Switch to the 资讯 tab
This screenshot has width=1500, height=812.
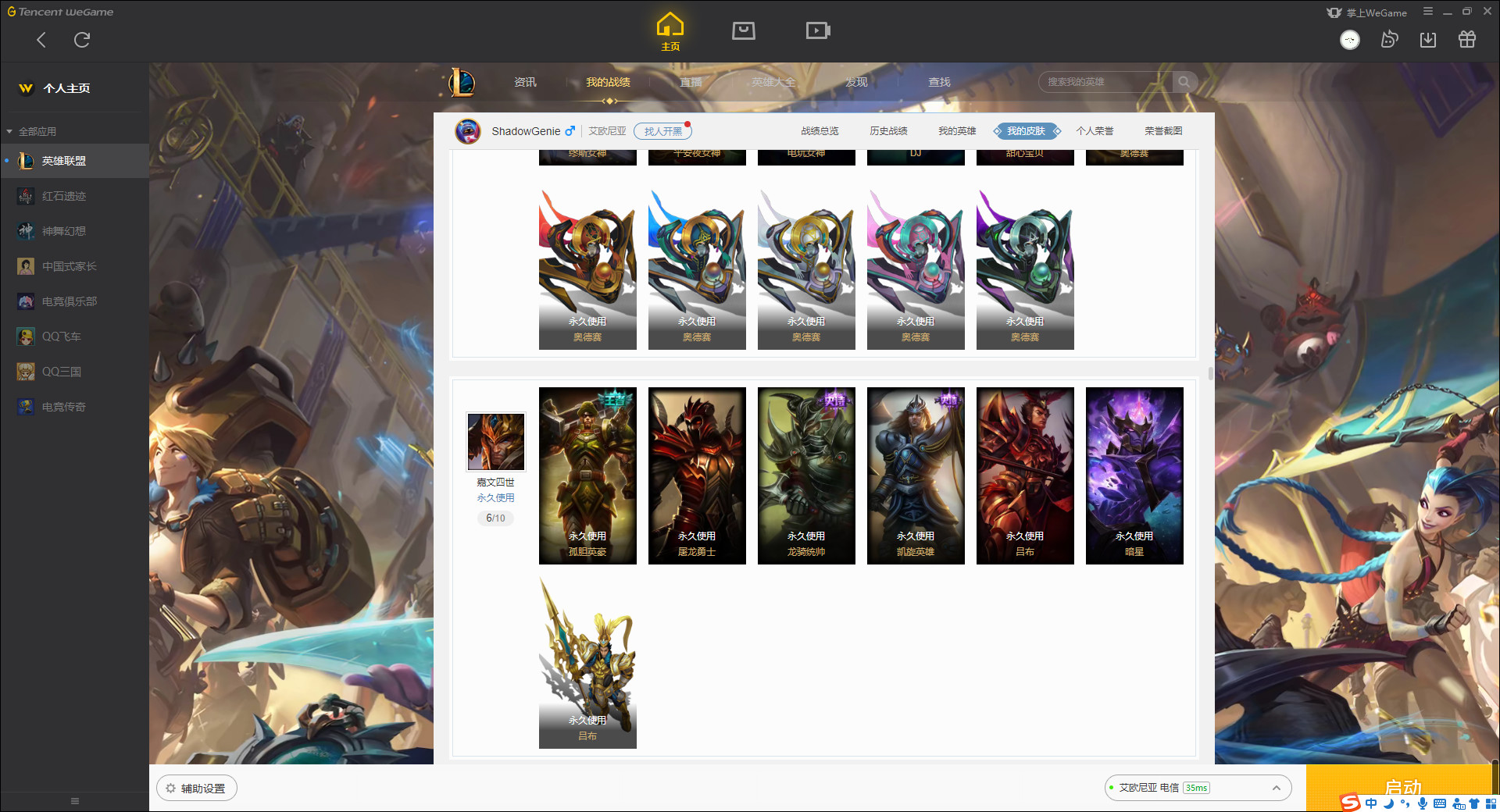tap(525, 82)
